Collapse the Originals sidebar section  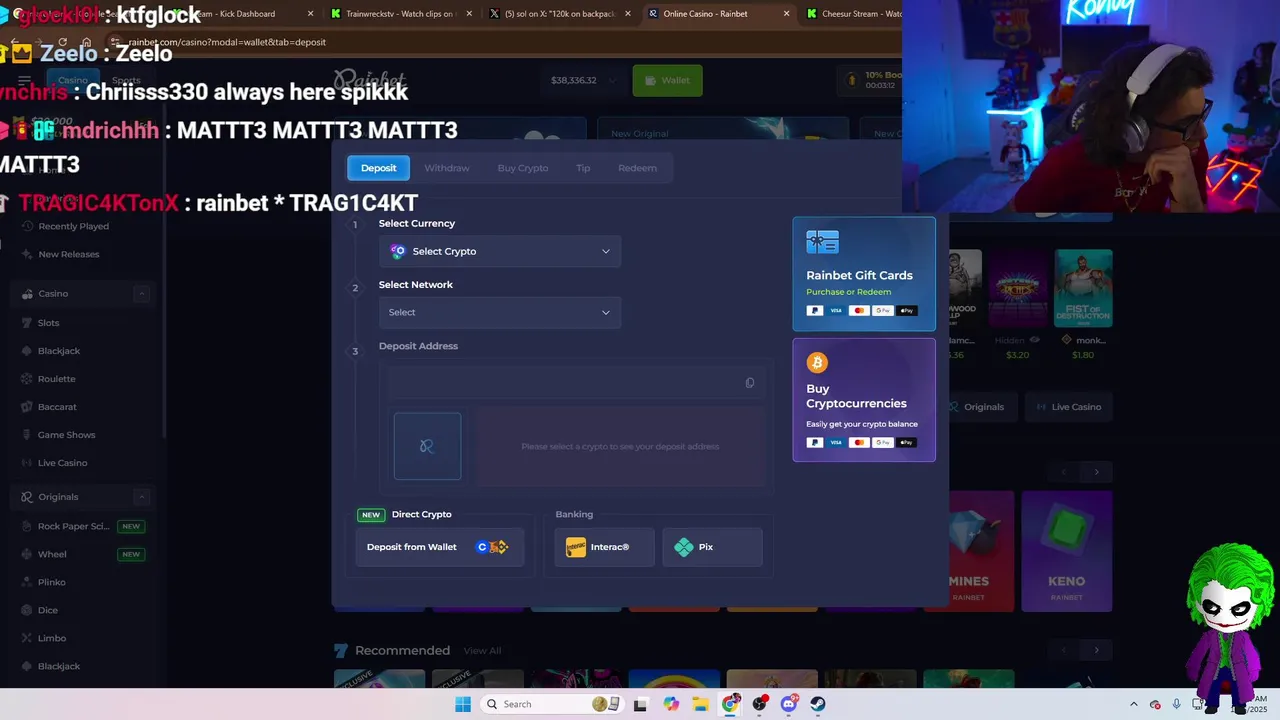click(x=142, y=497)
